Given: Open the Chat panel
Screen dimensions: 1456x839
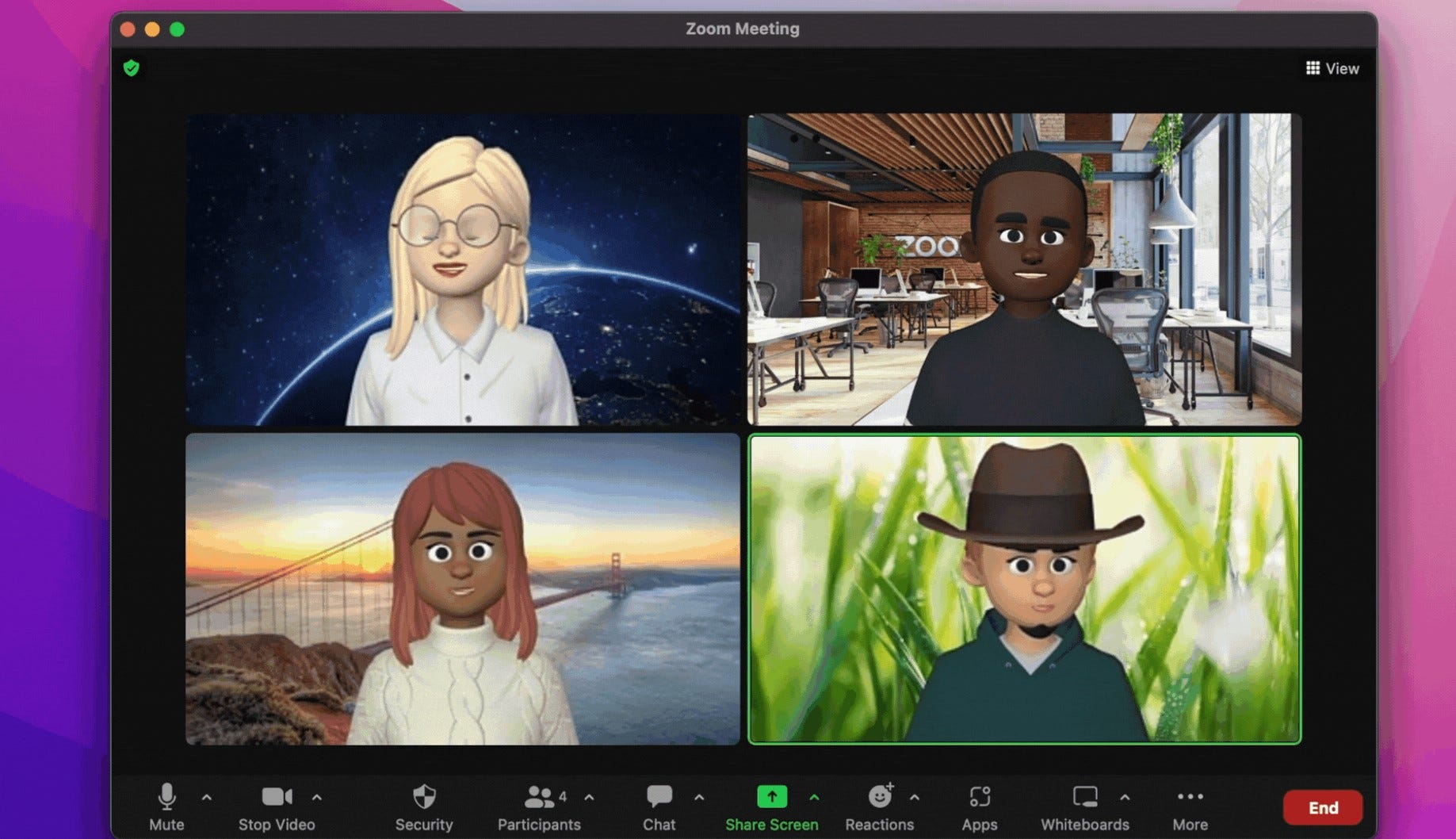Looking at the screenshot, I should point(659,806).
